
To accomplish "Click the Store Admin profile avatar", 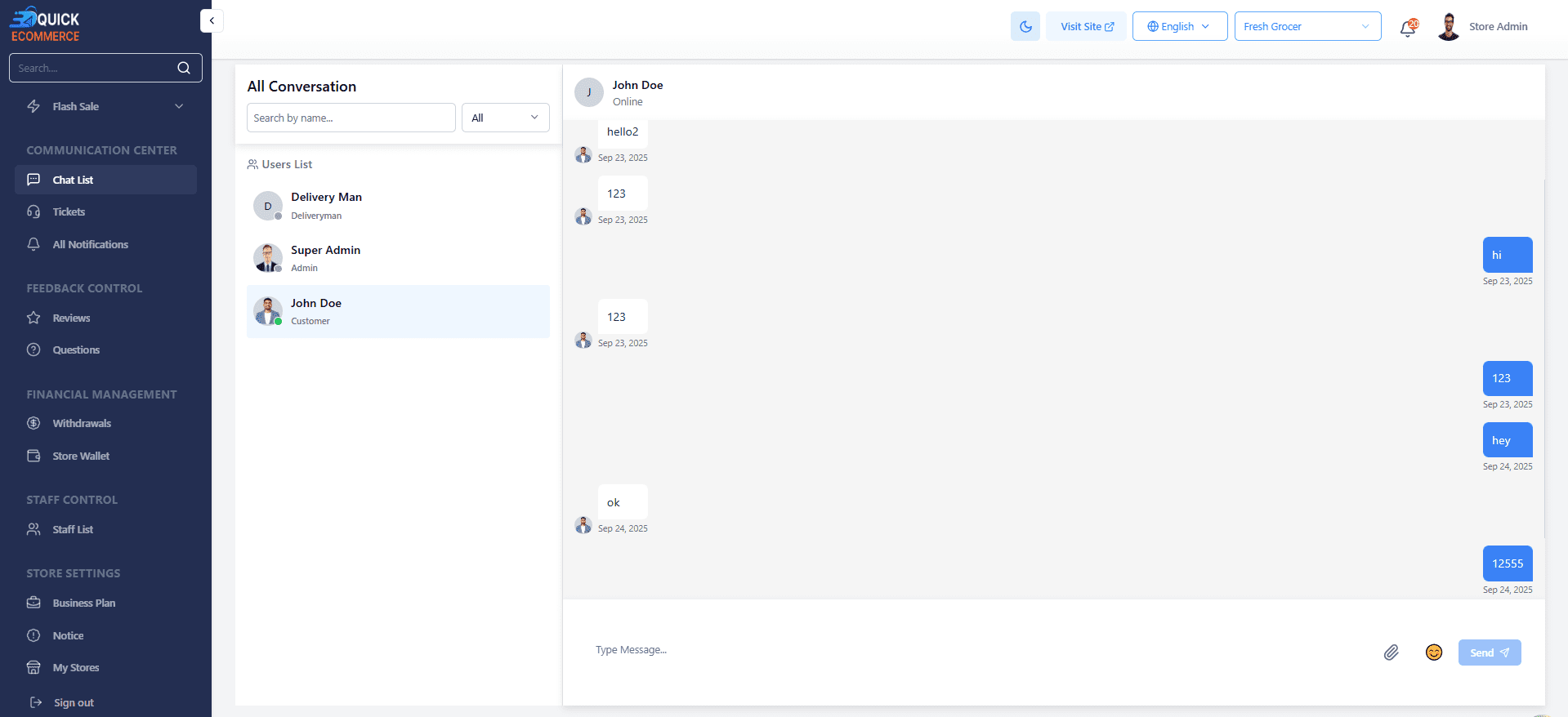I will click(1448, 27).
